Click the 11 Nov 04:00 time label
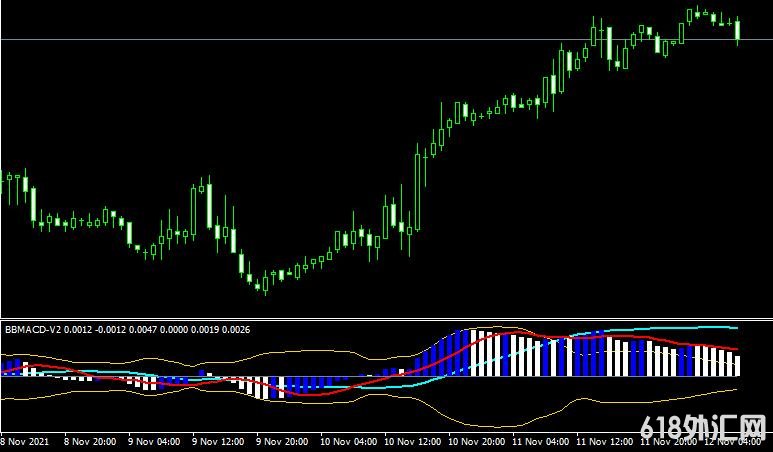Screen dimensions: 773x452 coord(540,441)
